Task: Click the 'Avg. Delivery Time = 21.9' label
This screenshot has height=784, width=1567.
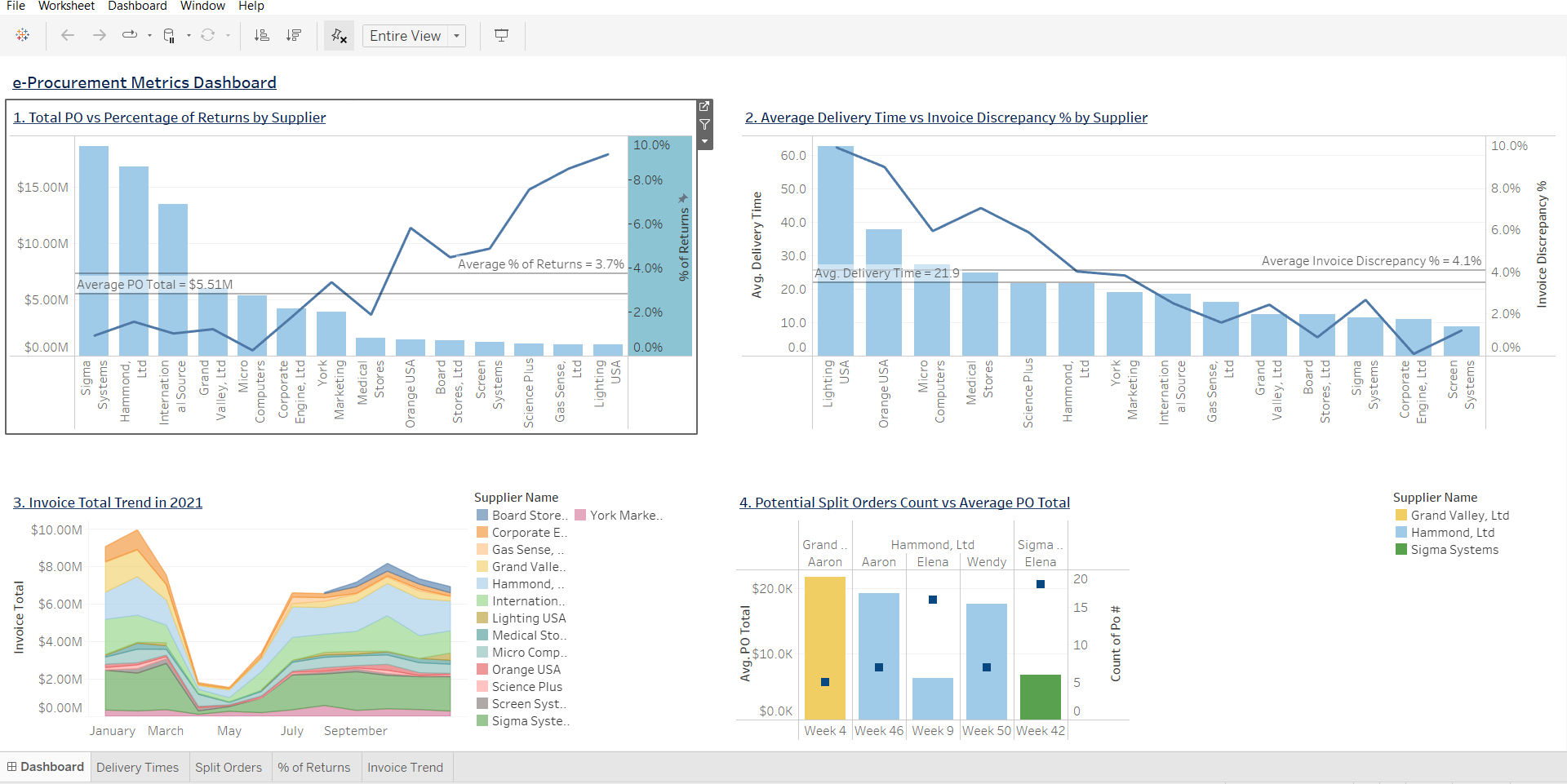Action: (887, 273)
